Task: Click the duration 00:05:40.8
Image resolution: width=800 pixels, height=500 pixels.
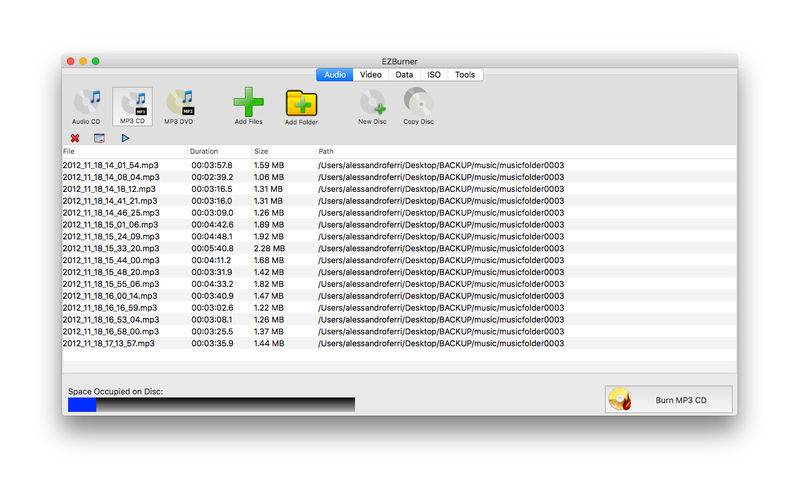Action: coord(212,248)
